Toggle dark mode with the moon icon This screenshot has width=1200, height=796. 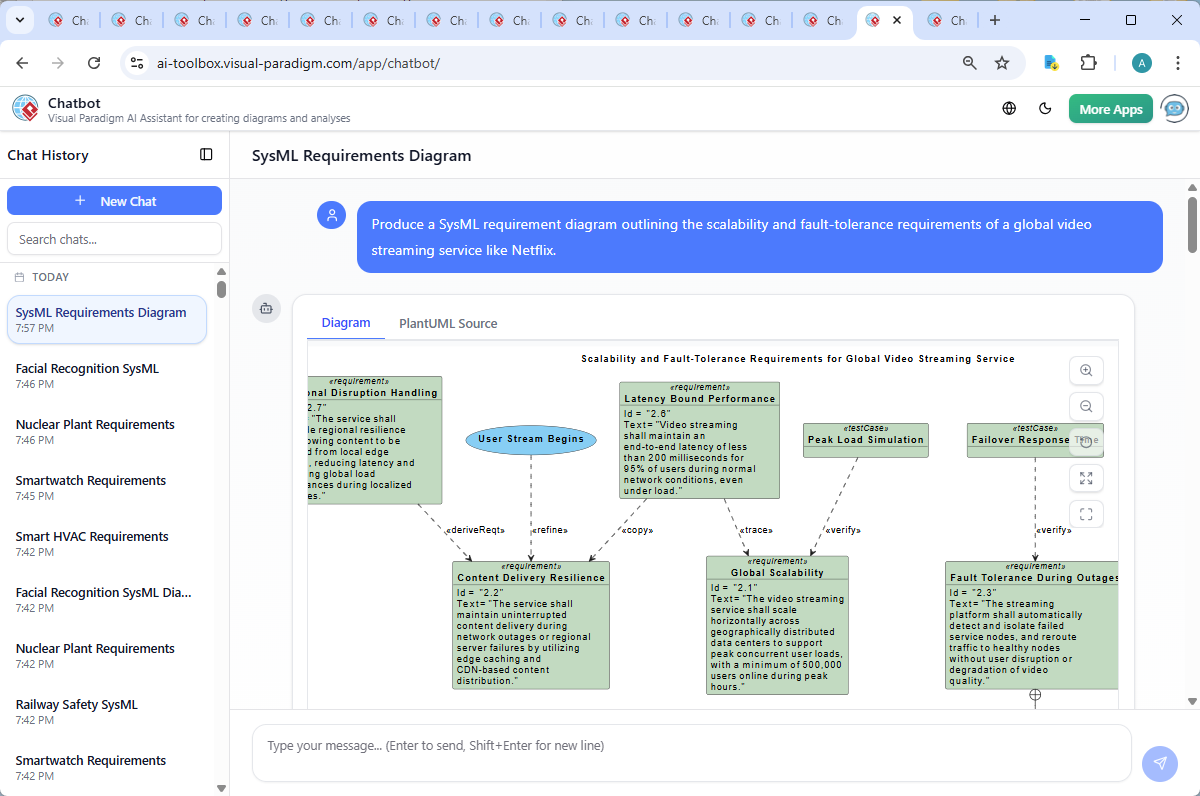pyautogui.click(x=1045, y=108)
